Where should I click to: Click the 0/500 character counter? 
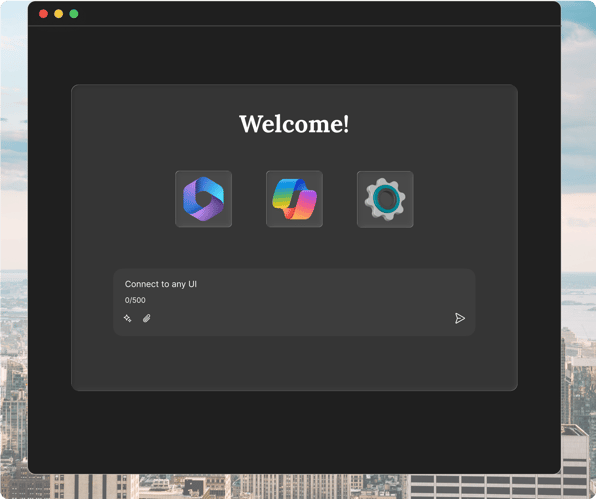(135, 300)
